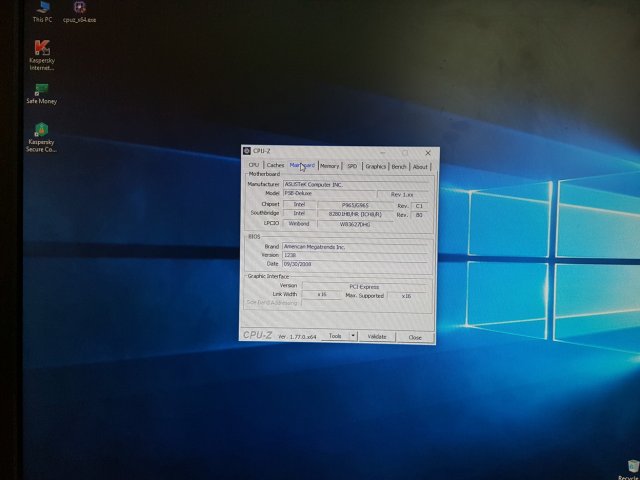The height and width of the screenshot is (480, 640).
Task: Switch to the CPU tab
Action: tap(254, 165)
